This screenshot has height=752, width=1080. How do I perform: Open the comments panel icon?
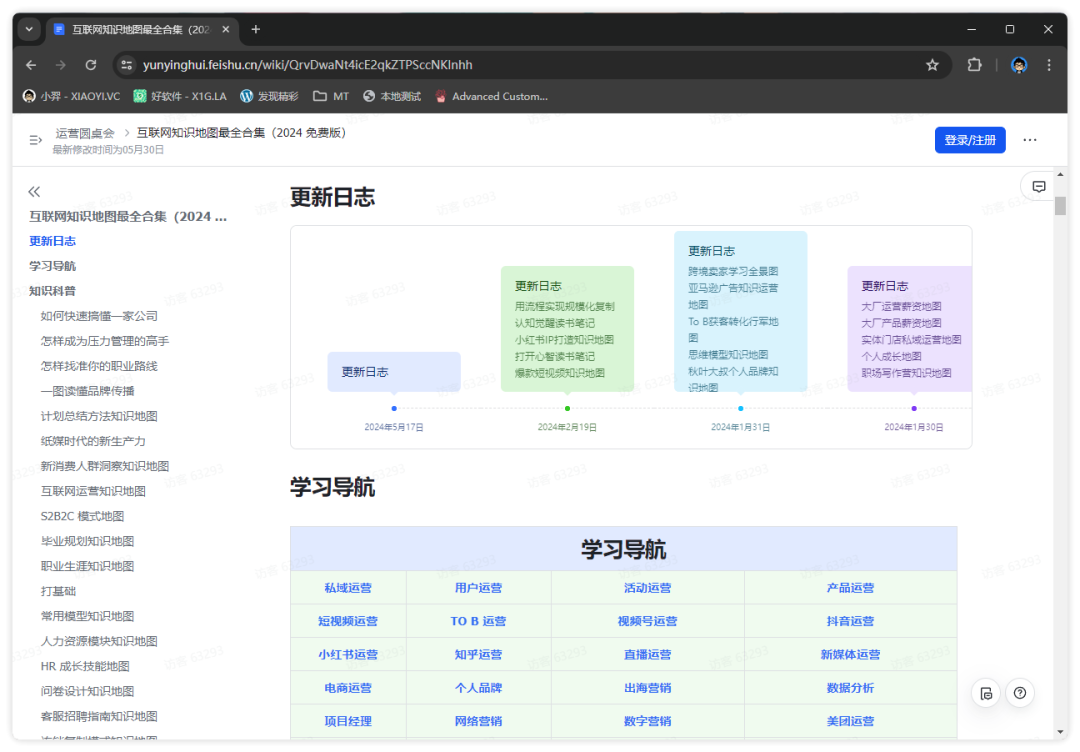1039,187
